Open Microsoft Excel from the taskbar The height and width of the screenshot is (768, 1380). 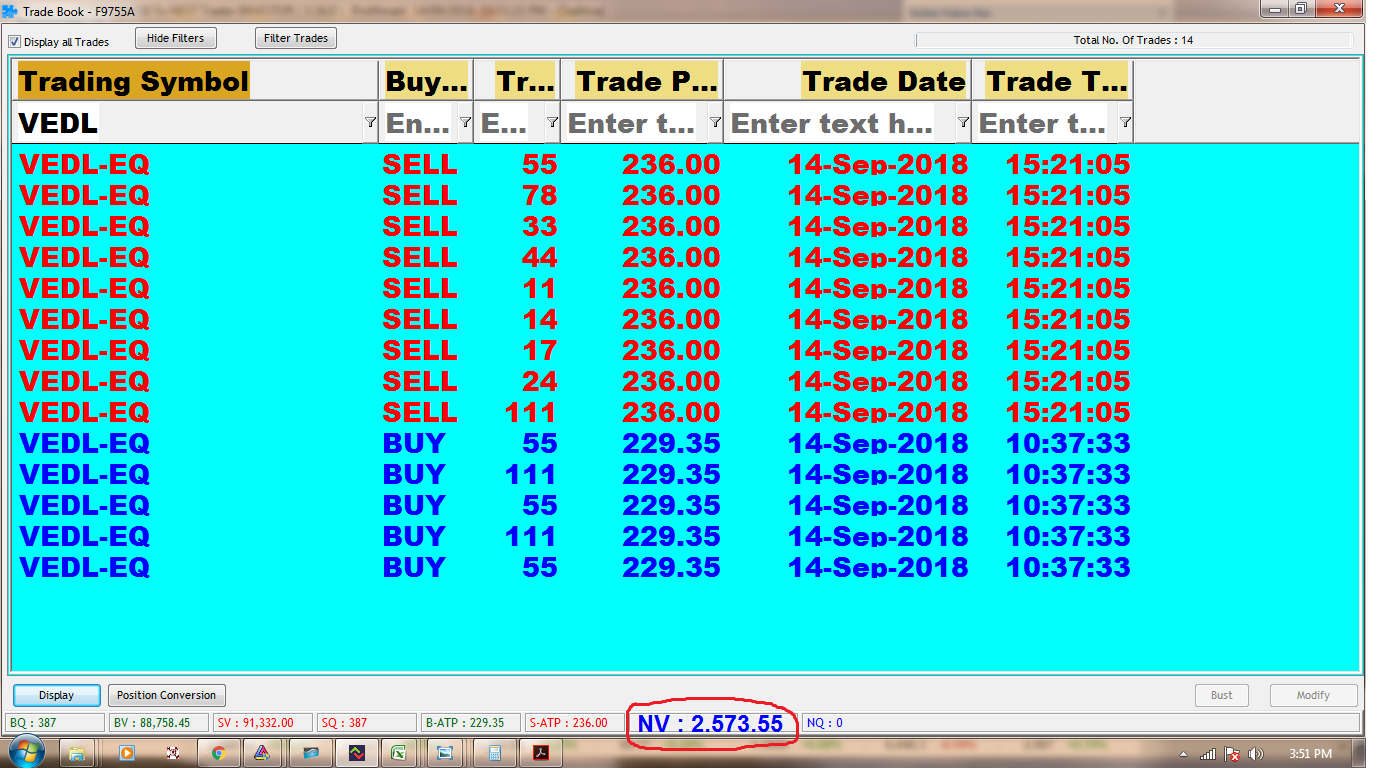point(397,753)
